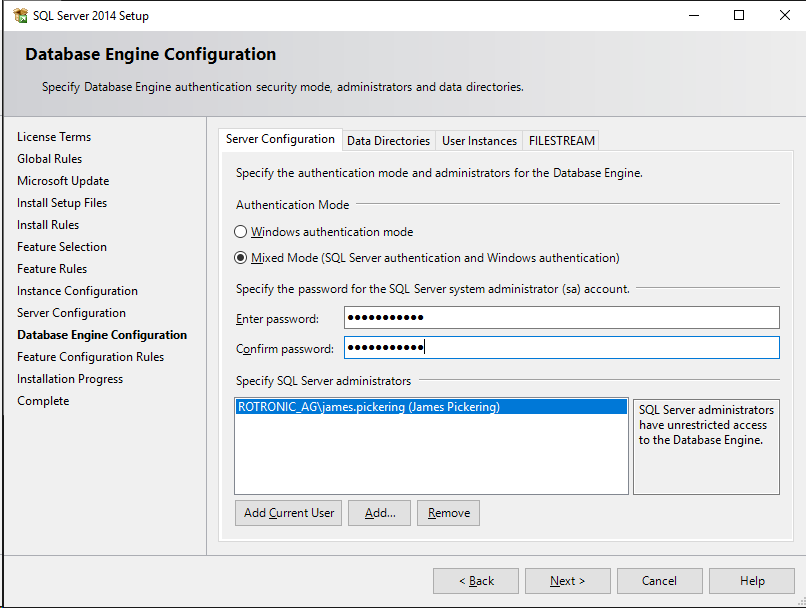Click Global Rules step in sidebar

[49, 159]
